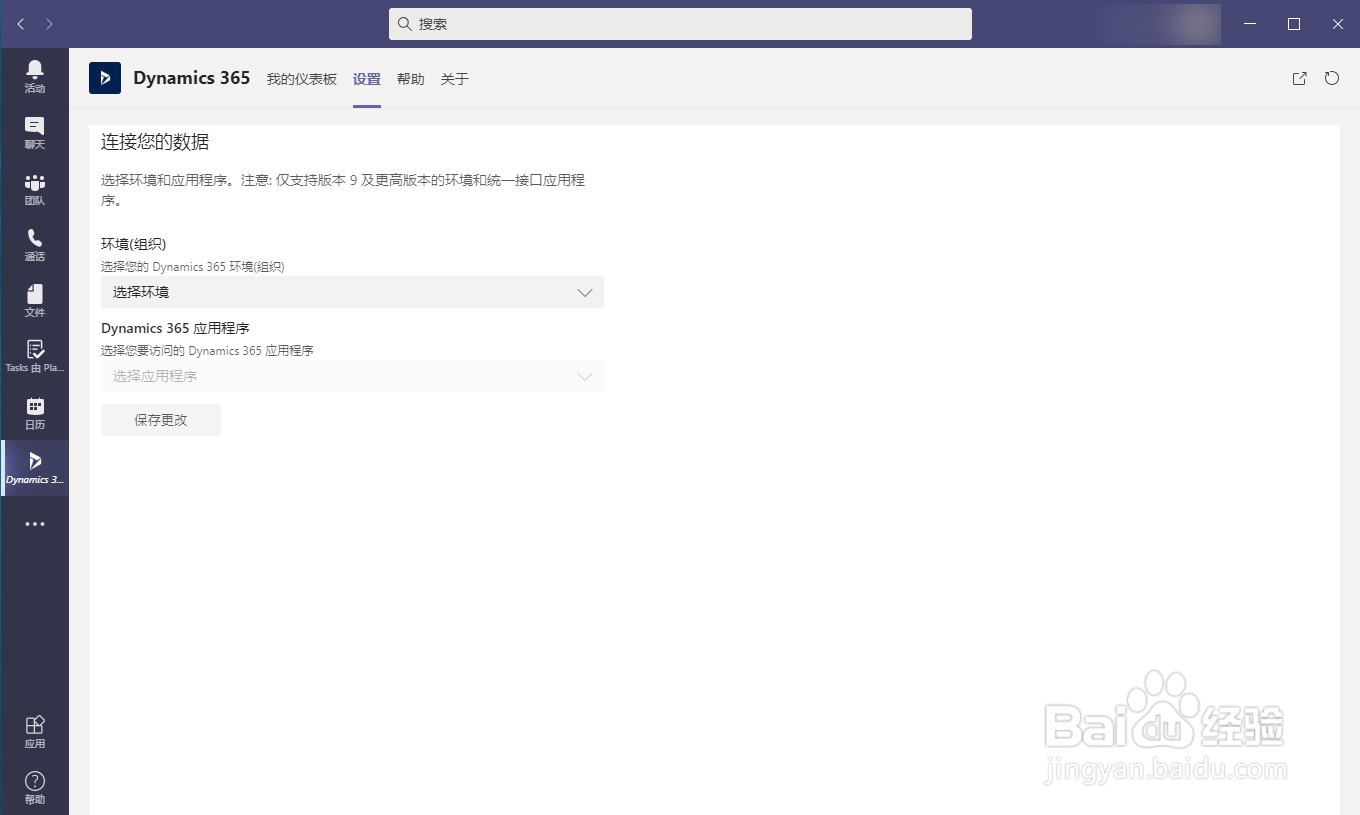Image resolution: width=1360 pixels, height=815 pixels.
Task: Click the 连接您的数据 heading
Action: tap(155, 142)
